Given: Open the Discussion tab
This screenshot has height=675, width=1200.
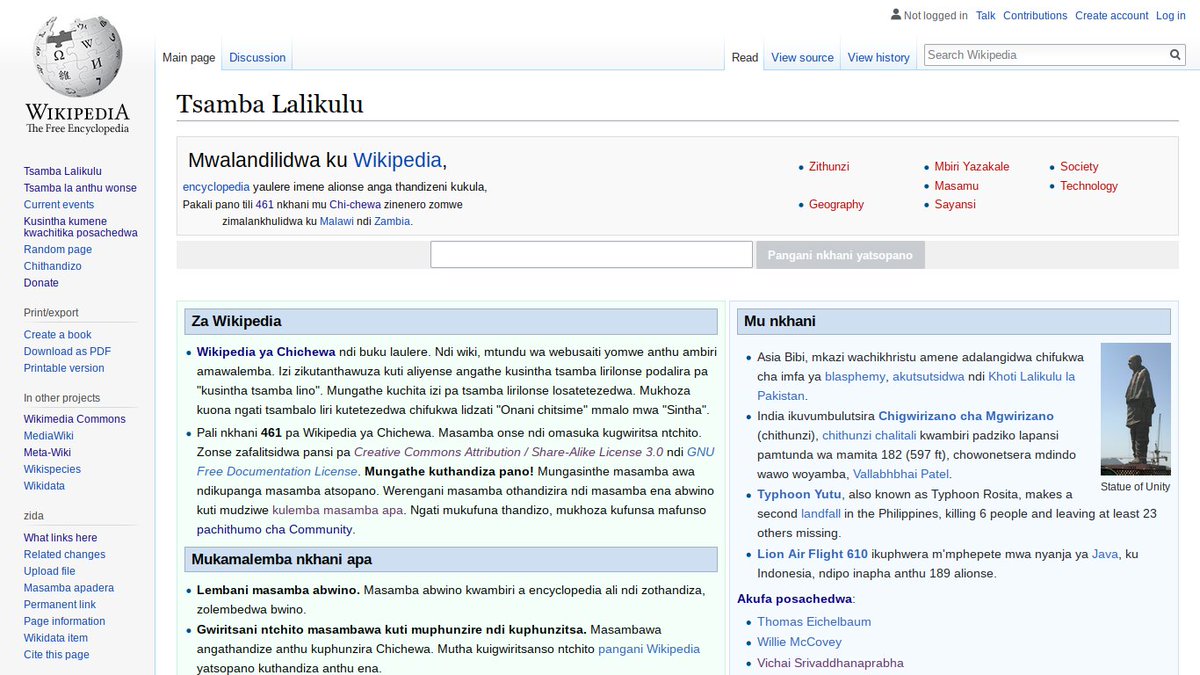Looking at the screenshot, I should click(x=257, y=57).
